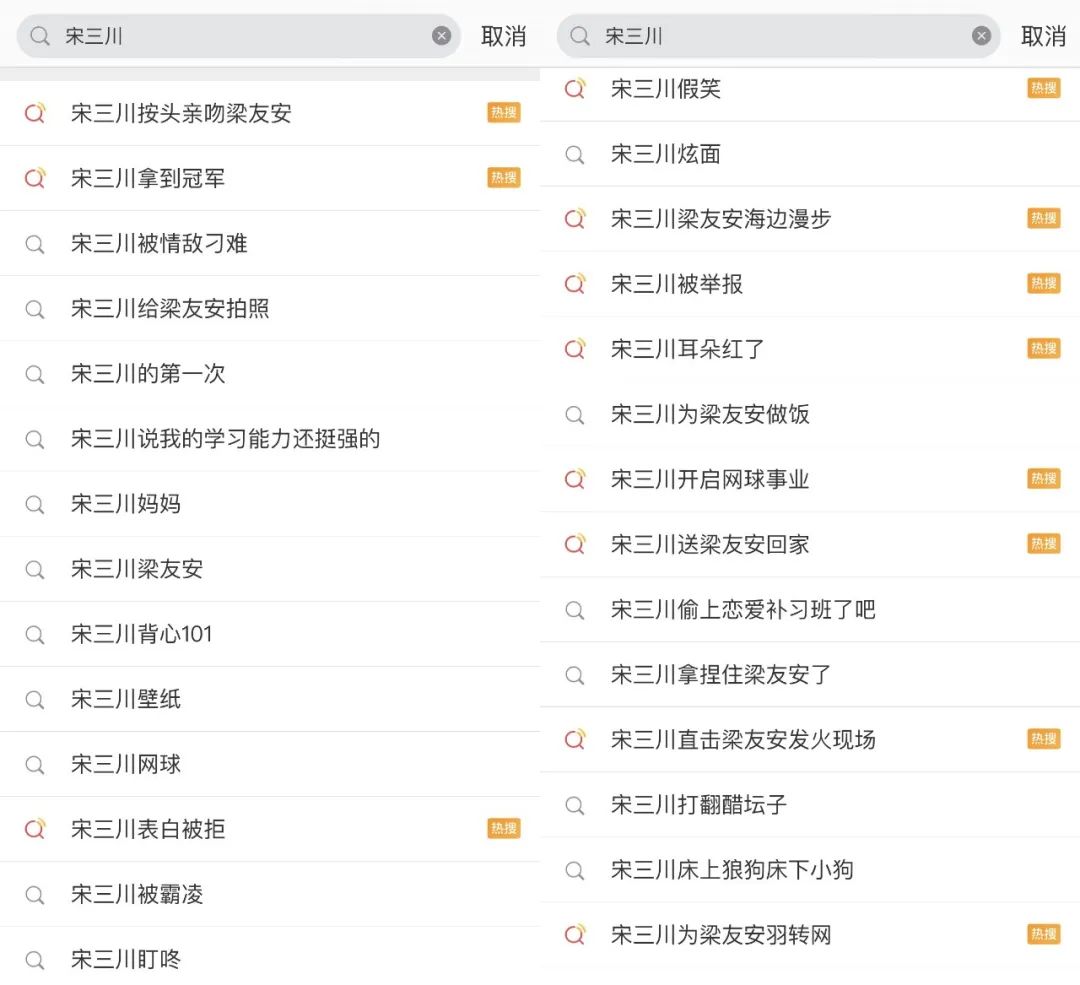Select suggestion 宋三川说我的学习能力还挺强的
The height and width of the screenshot is (985, 1080).
tap(225, 439)
